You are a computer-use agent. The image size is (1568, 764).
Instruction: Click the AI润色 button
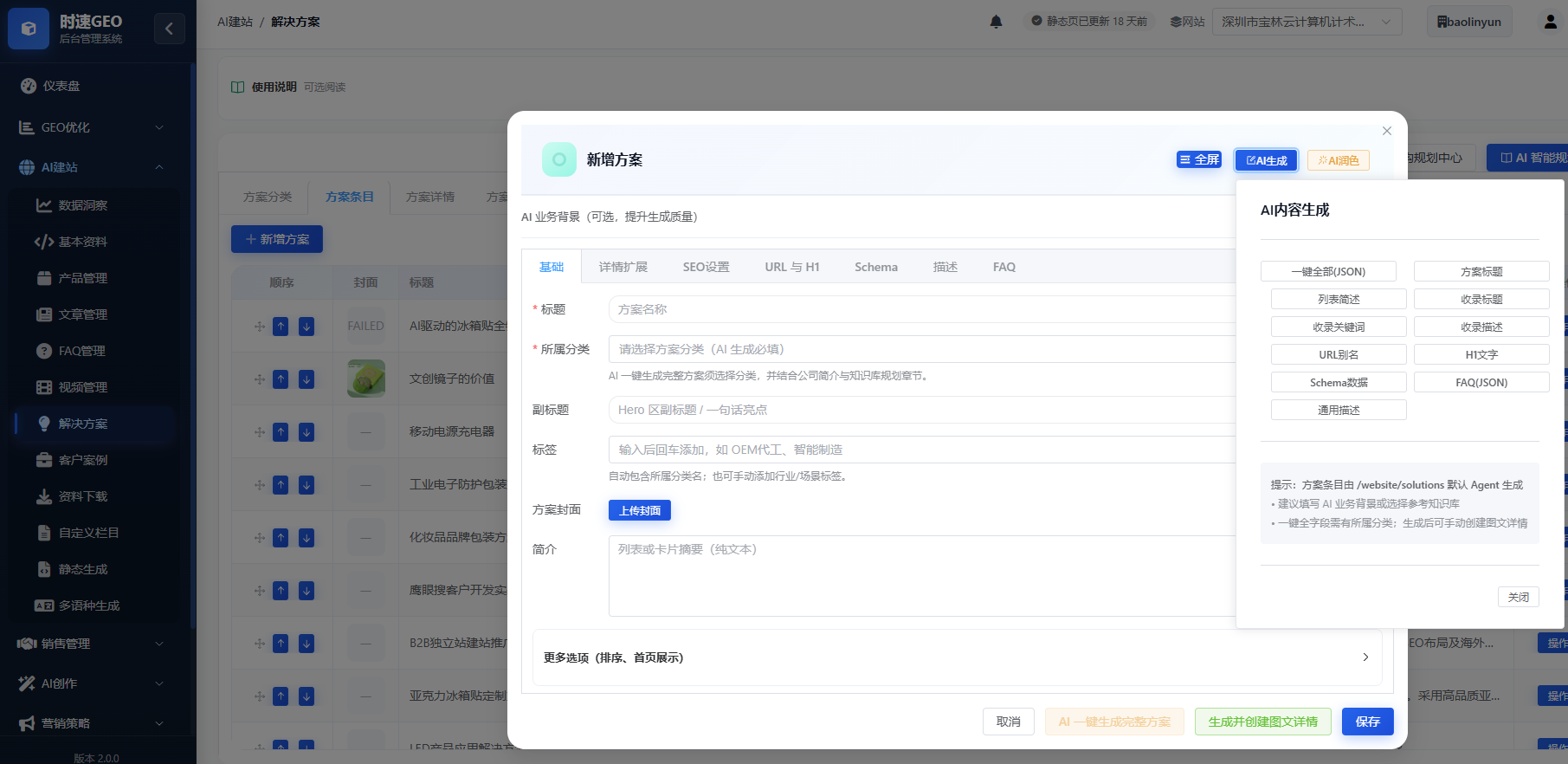click(1339, 160)
